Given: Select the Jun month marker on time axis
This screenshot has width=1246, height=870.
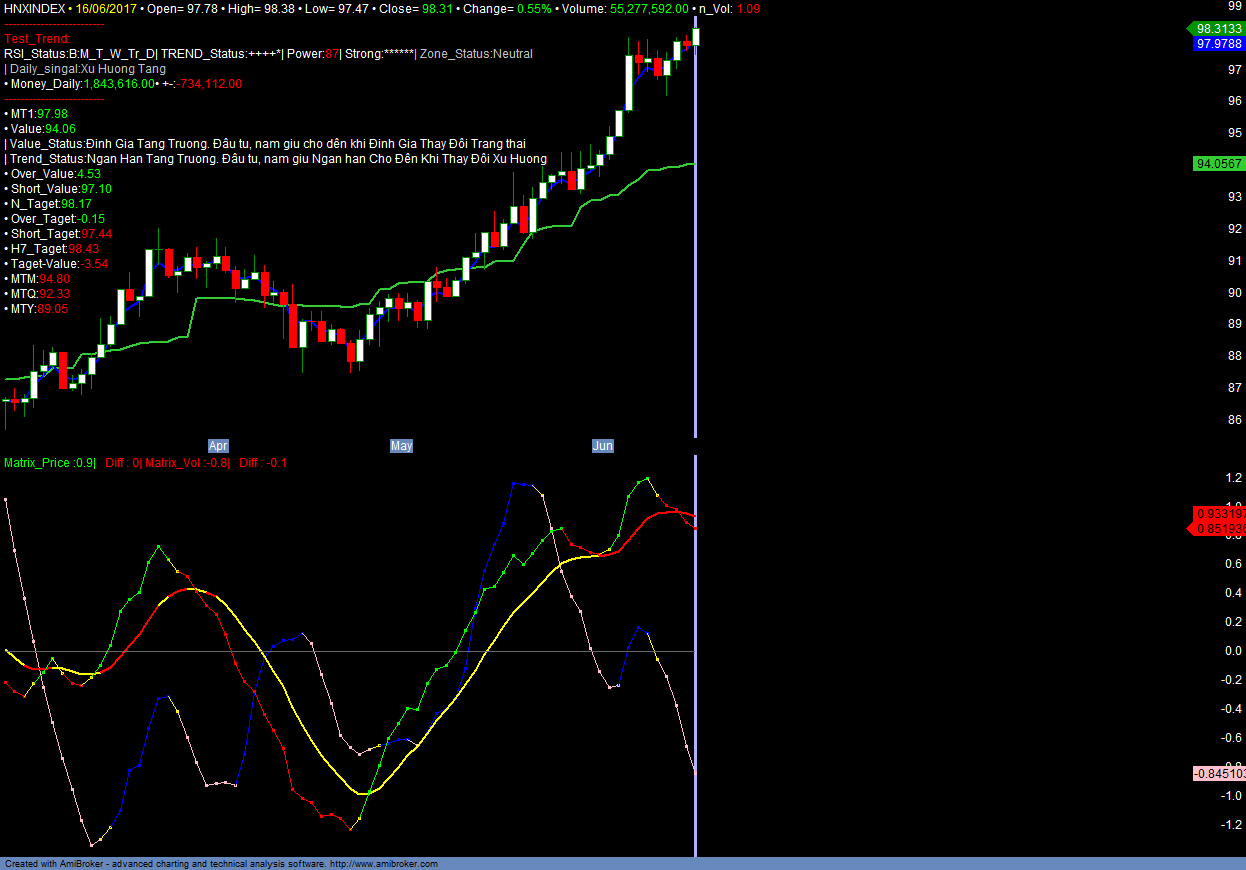Looking at the screenshot, I should tap(602, 446).
